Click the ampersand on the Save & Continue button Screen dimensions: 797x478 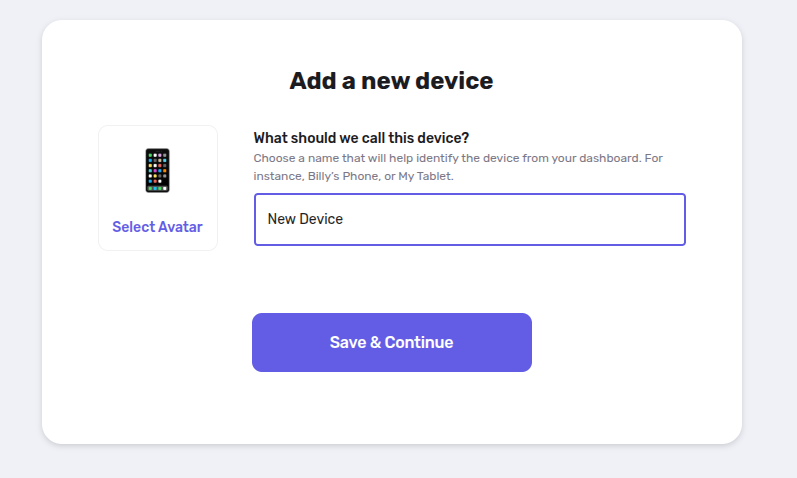376,342
